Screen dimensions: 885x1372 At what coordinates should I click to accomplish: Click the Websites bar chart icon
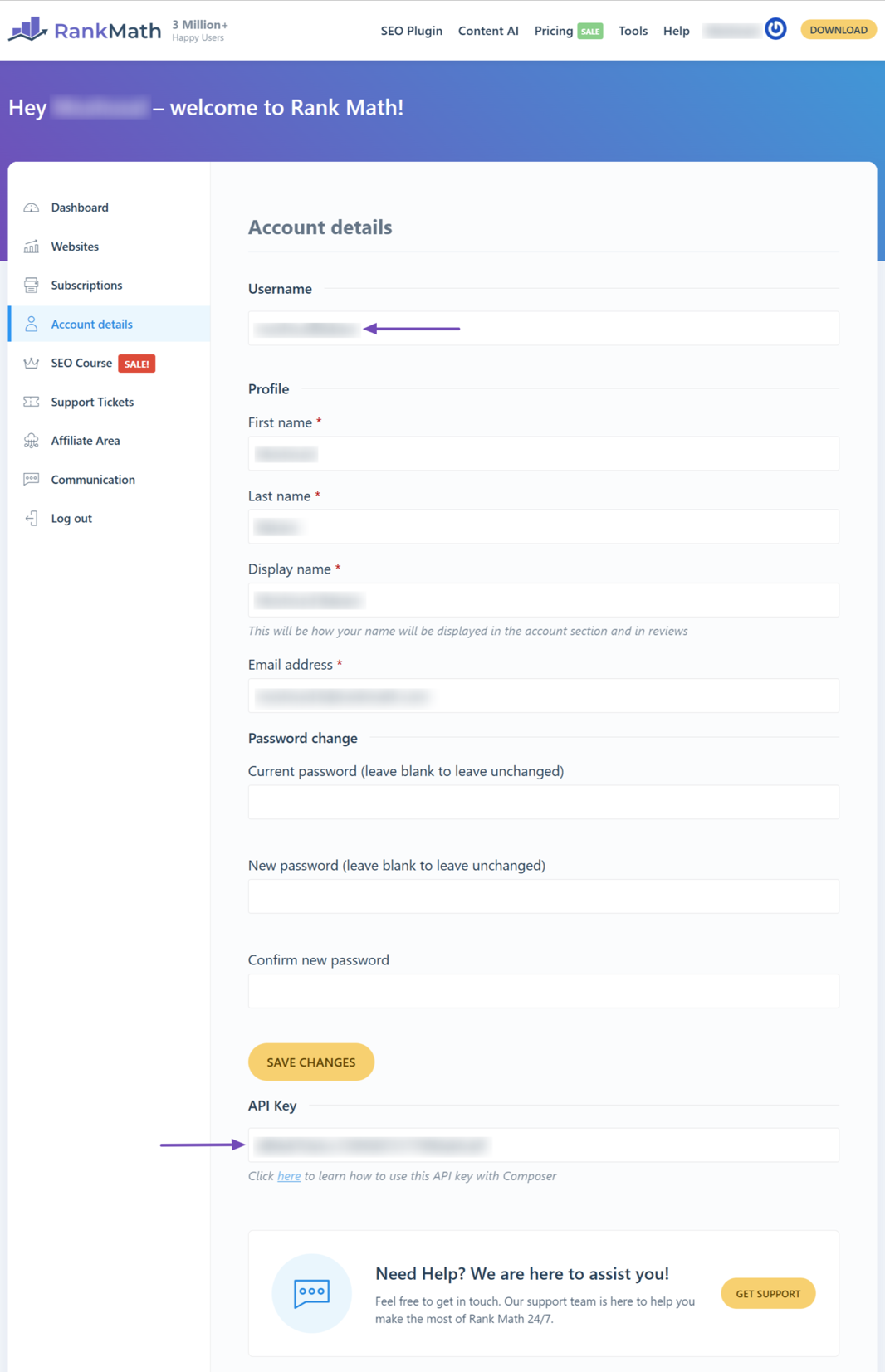pos(32,247)
